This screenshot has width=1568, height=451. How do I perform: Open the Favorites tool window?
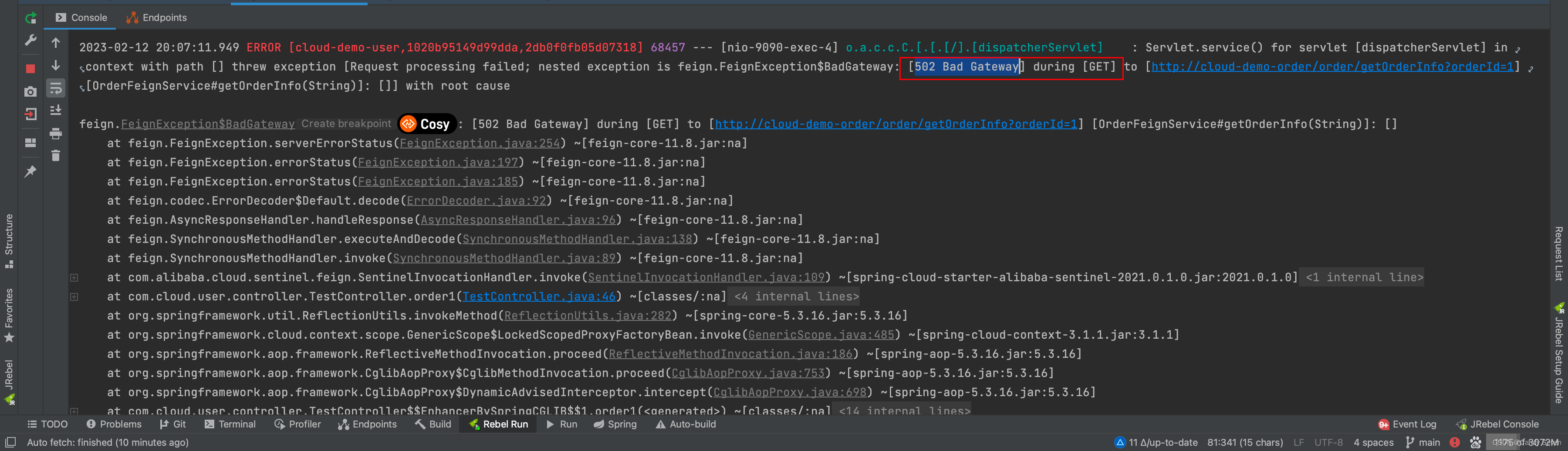tap(9, 315)
